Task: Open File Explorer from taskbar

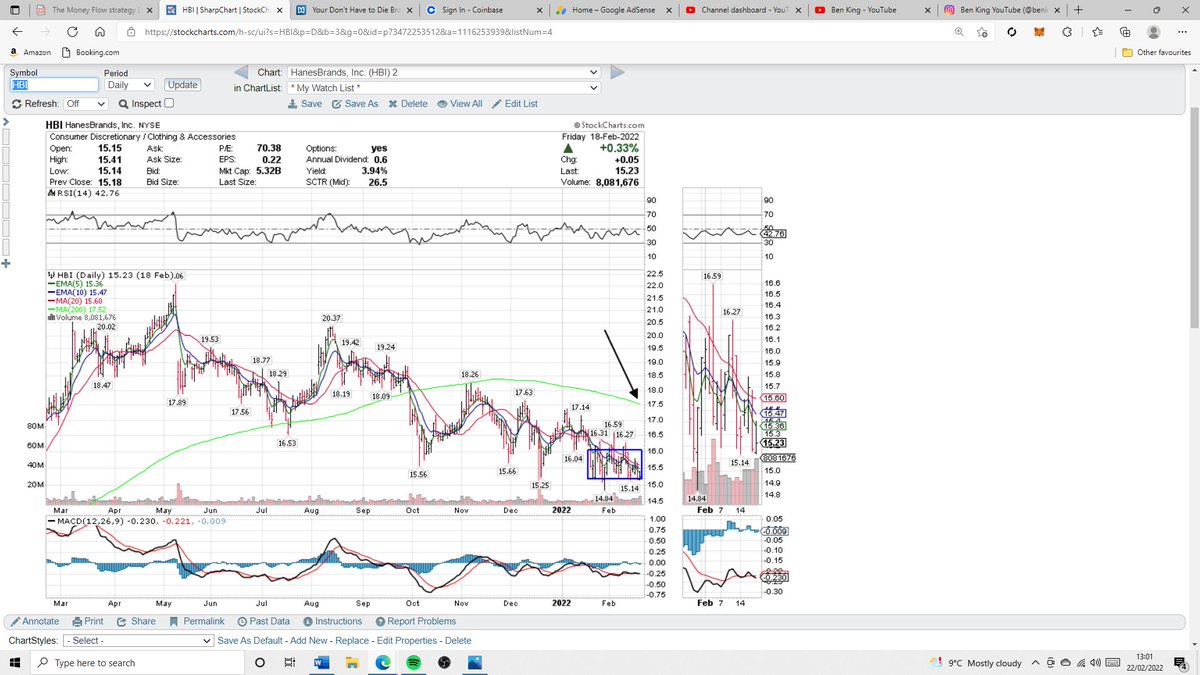Action: pyautogui.click(x=354, y=662)
